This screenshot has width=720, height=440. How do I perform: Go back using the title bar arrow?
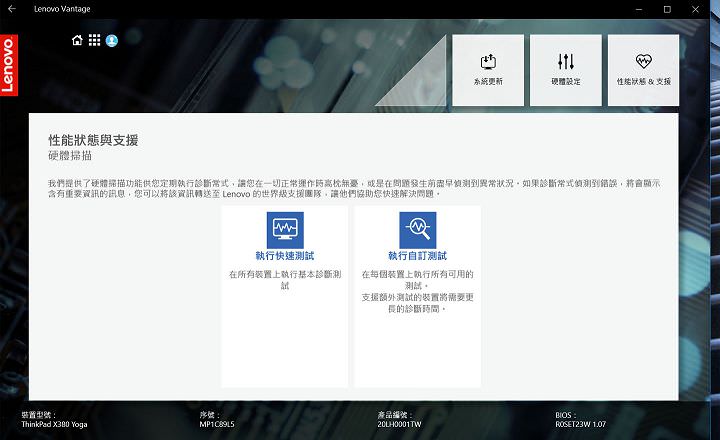click(x=11, y=9)
